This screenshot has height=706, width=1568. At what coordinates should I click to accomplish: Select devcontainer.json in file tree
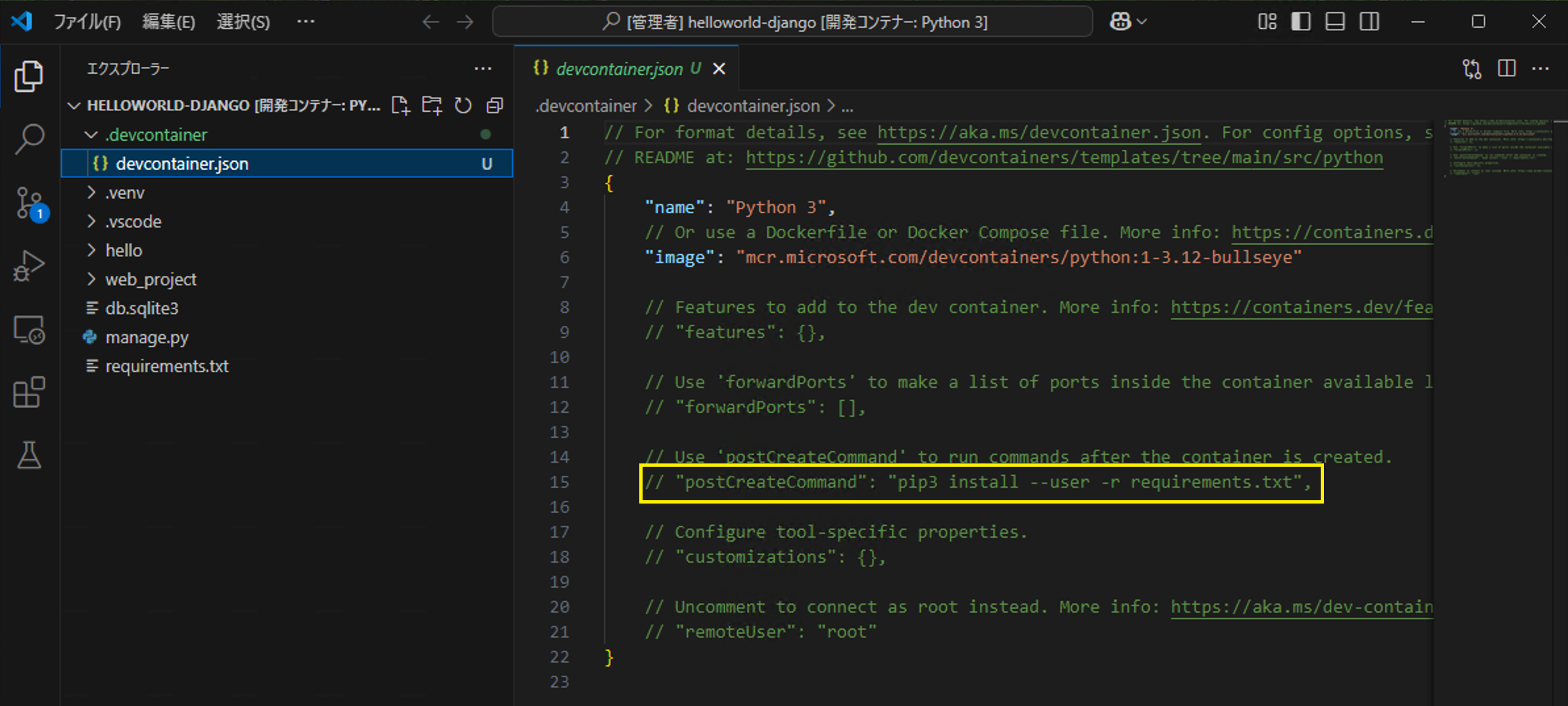287,164
